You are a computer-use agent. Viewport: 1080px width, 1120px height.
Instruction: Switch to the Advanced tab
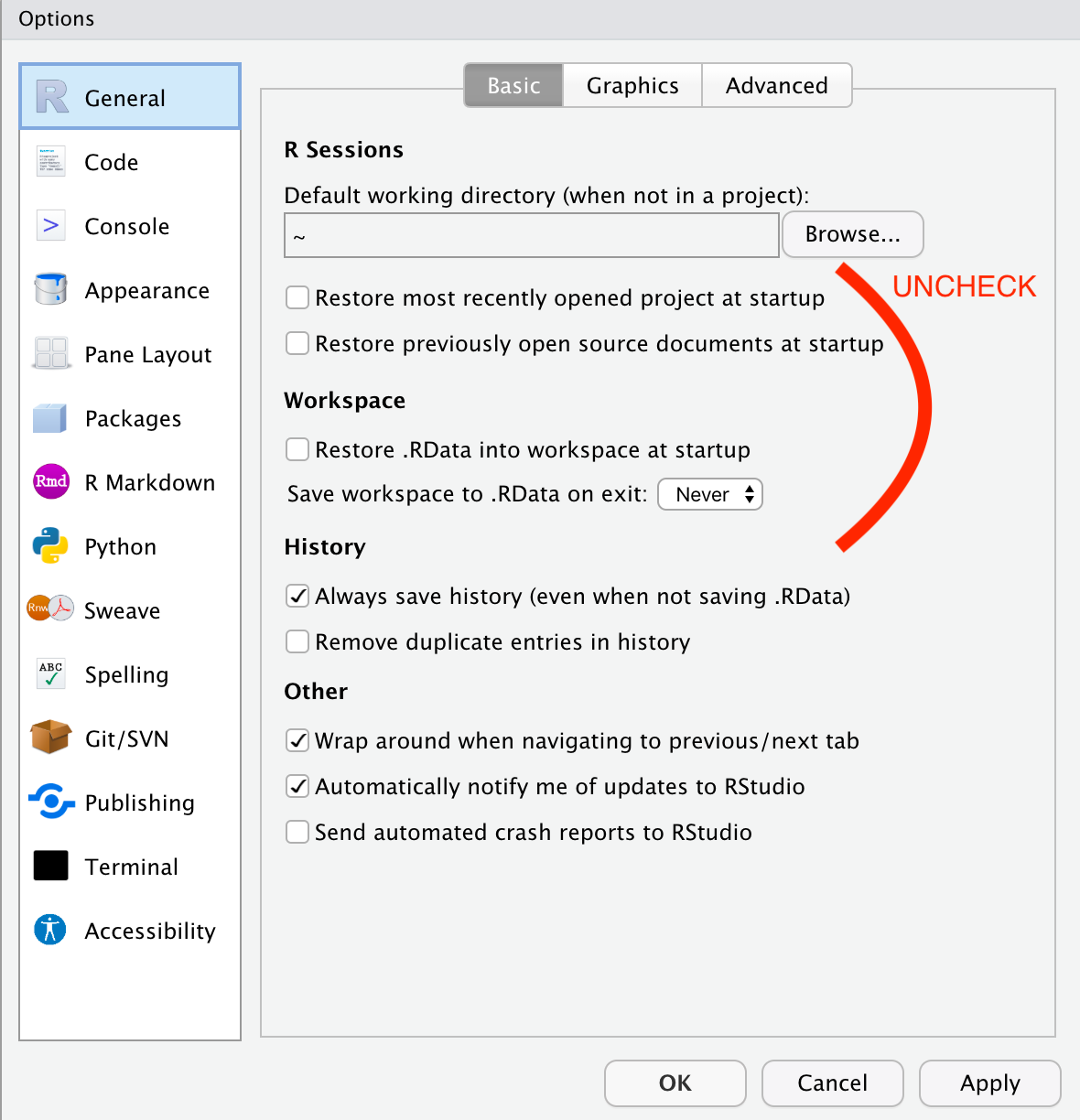pos(777,85)
